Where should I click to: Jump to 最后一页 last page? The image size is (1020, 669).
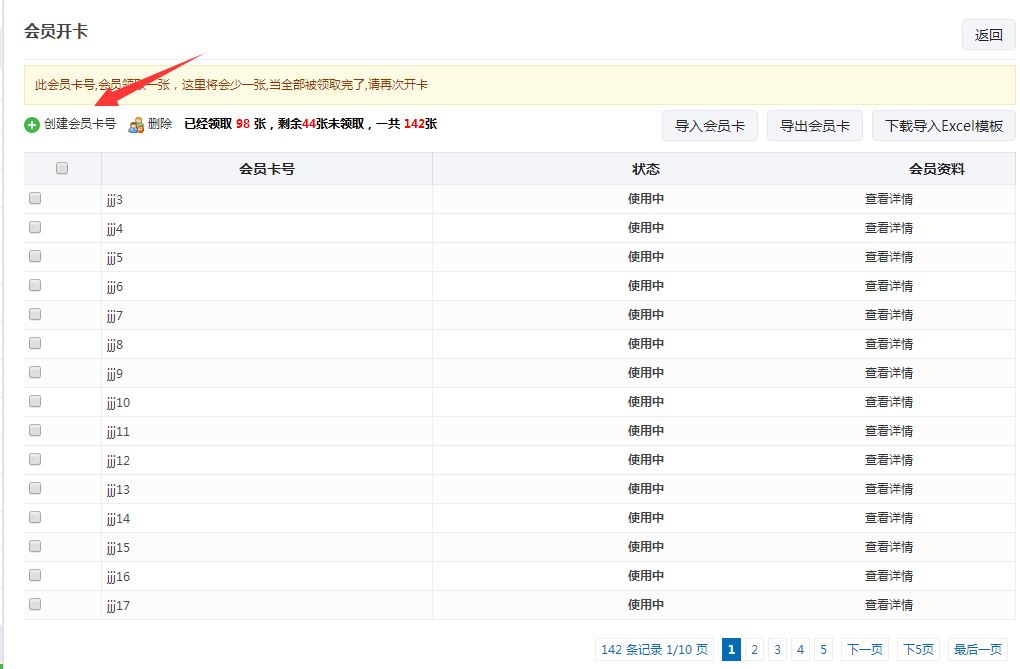(977, 649)
